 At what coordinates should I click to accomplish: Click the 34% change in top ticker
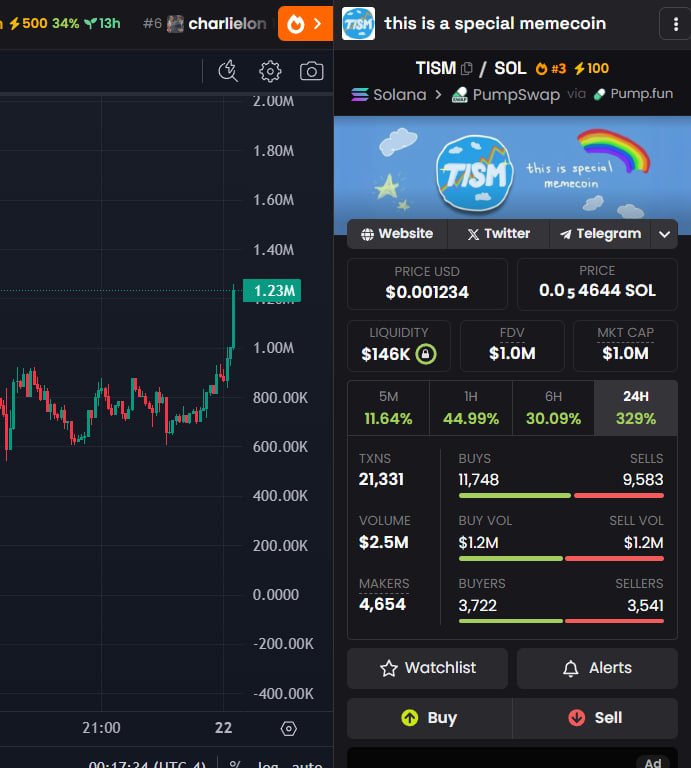(66, 24)
